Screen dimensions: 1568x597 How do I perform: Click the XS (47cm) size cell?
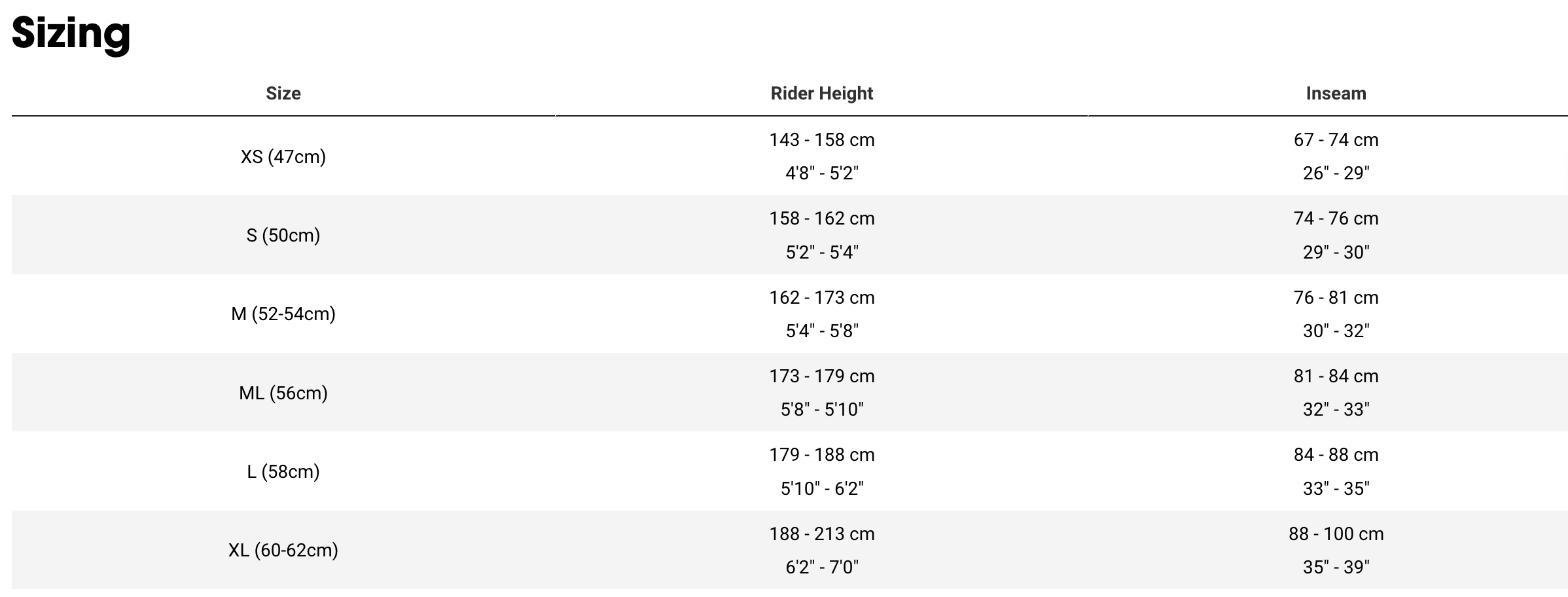coord(283,156)
